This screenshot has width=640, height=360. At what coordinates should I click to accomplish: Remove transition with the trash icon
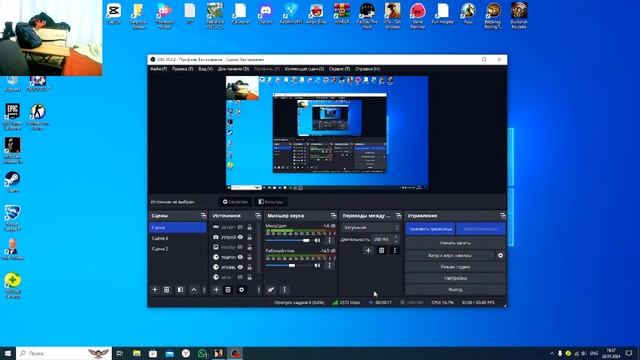381,251
